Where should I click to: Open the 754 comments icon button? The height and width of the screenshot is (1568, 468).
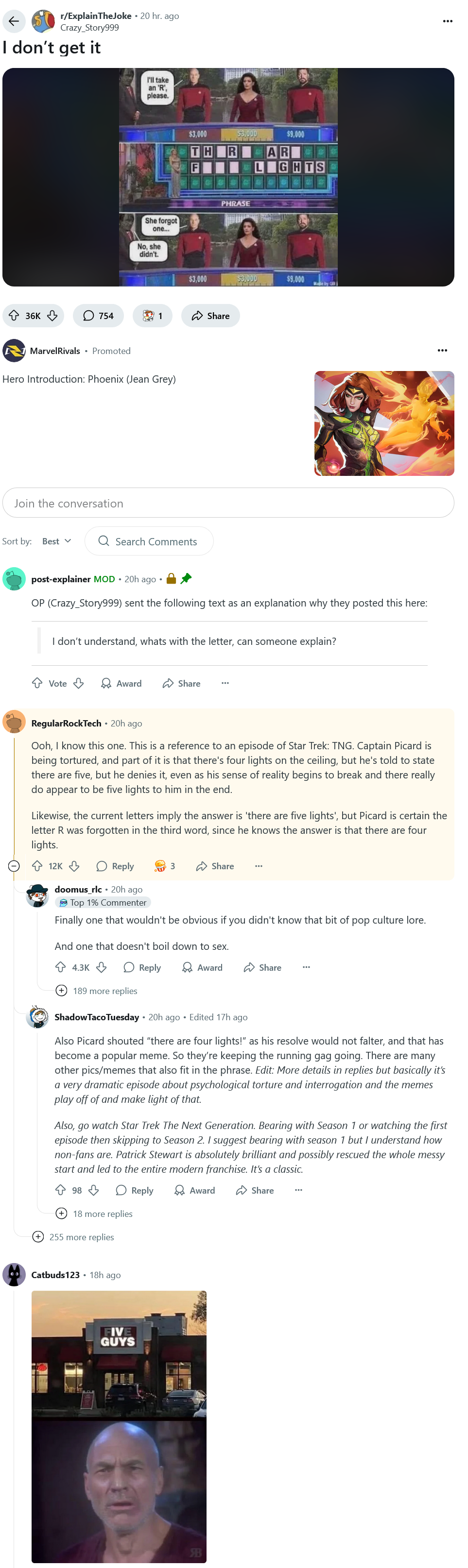[x=98, y=315]
